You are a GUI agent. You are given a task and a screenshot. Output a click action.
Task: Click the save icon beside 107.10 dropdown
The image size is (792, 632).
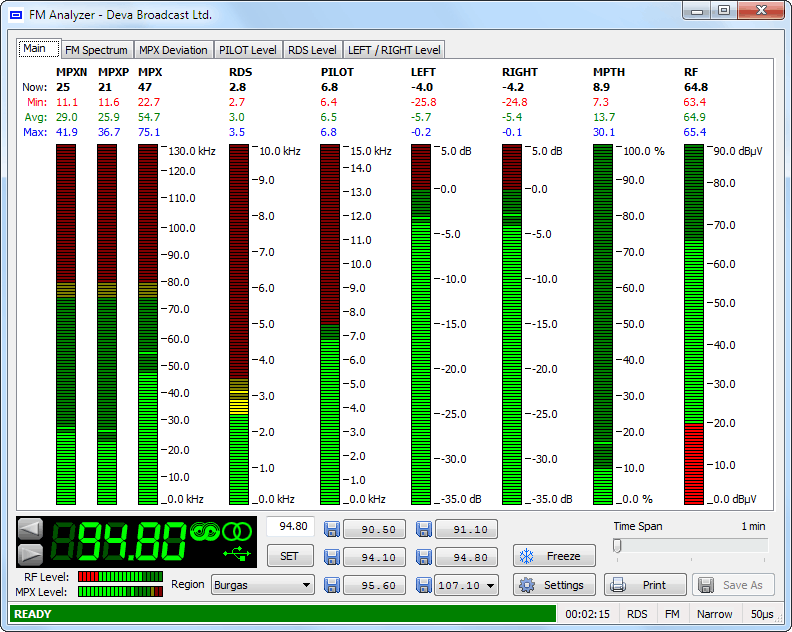424,586
